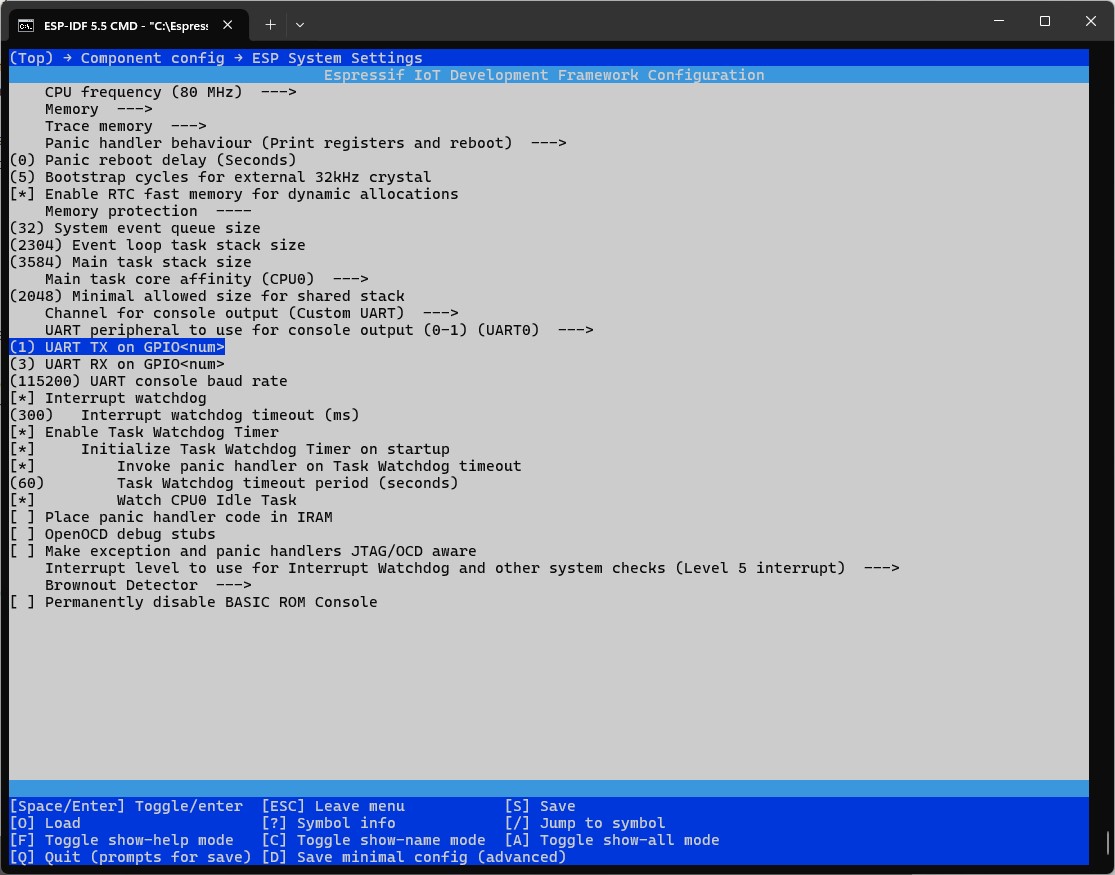The image size is (1115, 875).
Task: Select Interrupt watchdog timeout (ms) row
Action: point(184,415)
